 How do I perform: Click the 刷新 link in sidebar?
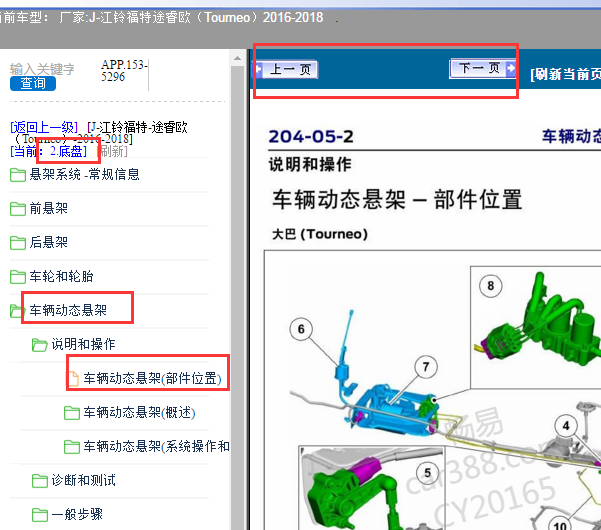pos(112,151)
